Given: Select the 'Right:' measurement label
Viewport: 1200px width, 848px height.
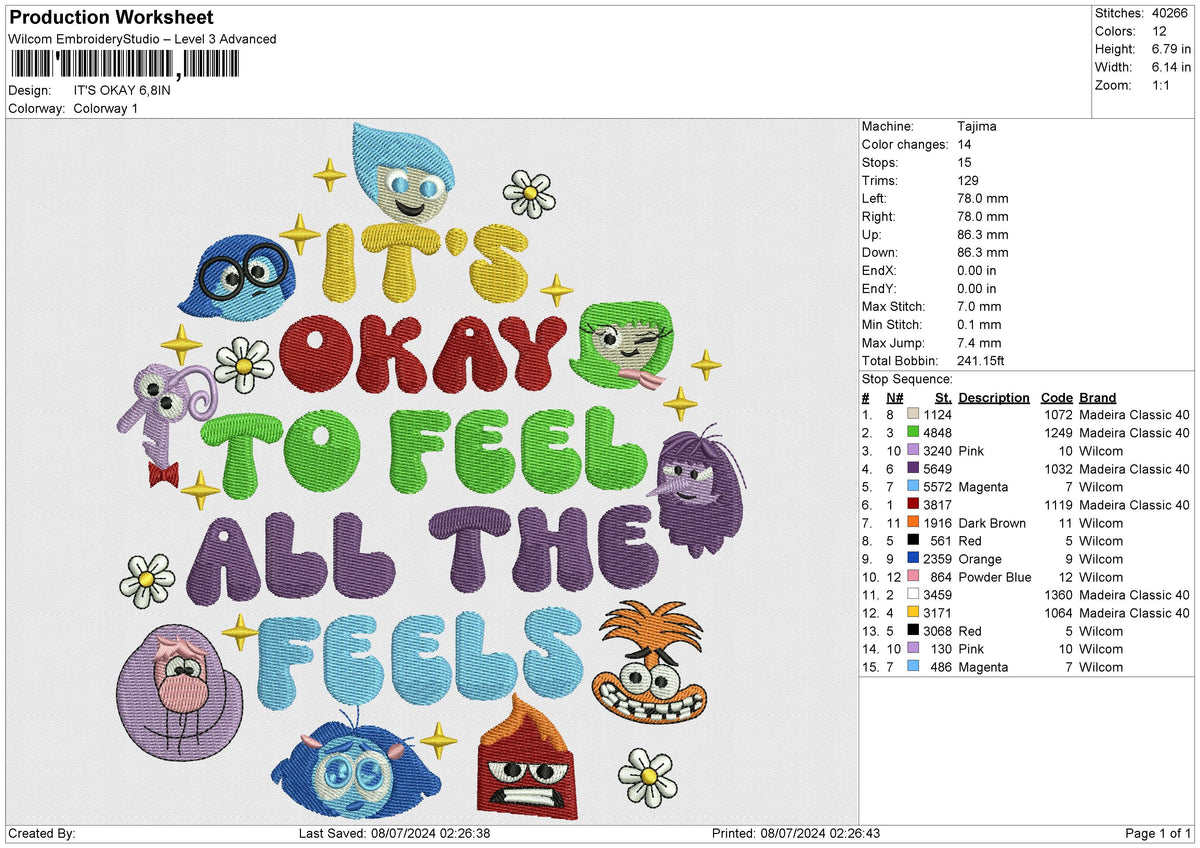Looking at the screenshot, I should (x=879, y=217).
